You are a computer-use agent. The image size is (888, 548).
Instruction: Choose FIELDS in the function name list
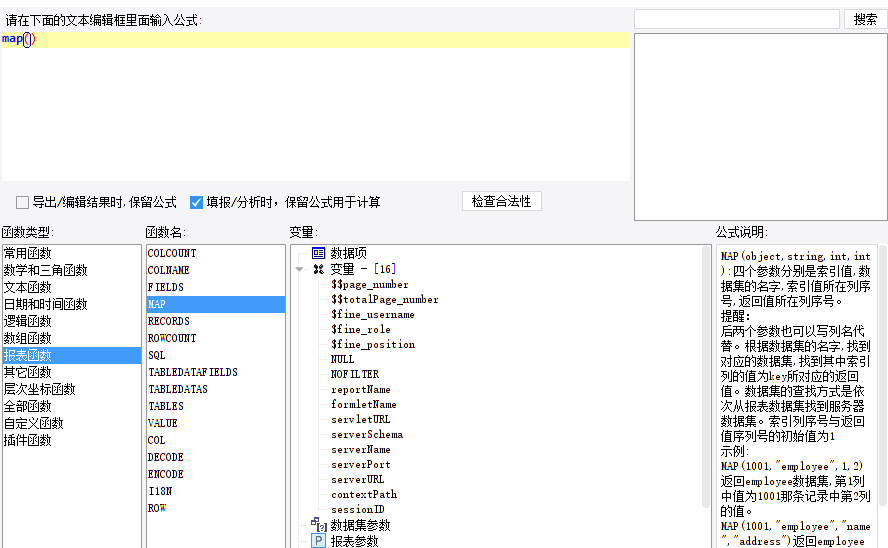pyautogui.click(x=215, y=287)
